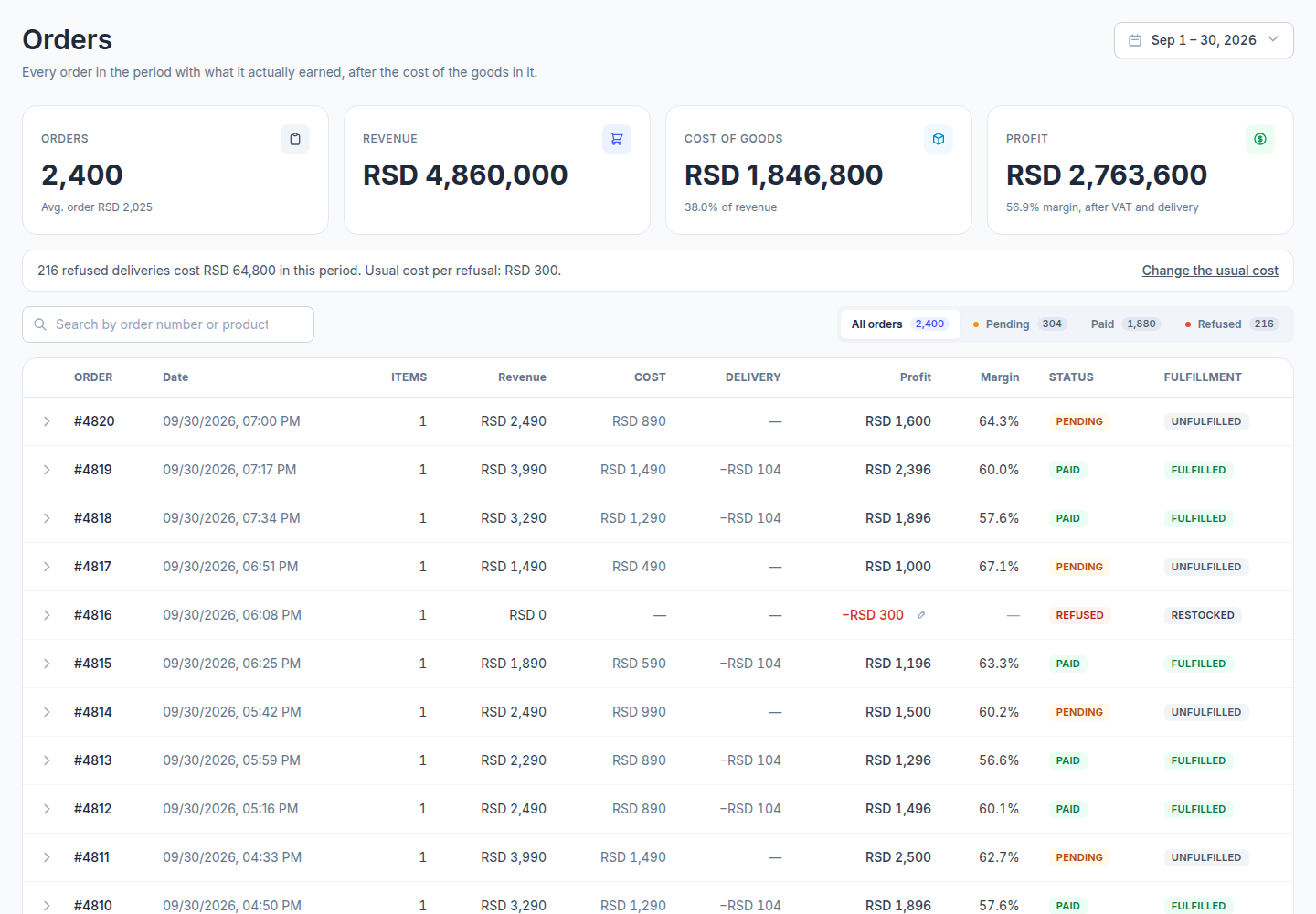
Task: Switch to the Paid orders tab
Action: (1126, 324)
